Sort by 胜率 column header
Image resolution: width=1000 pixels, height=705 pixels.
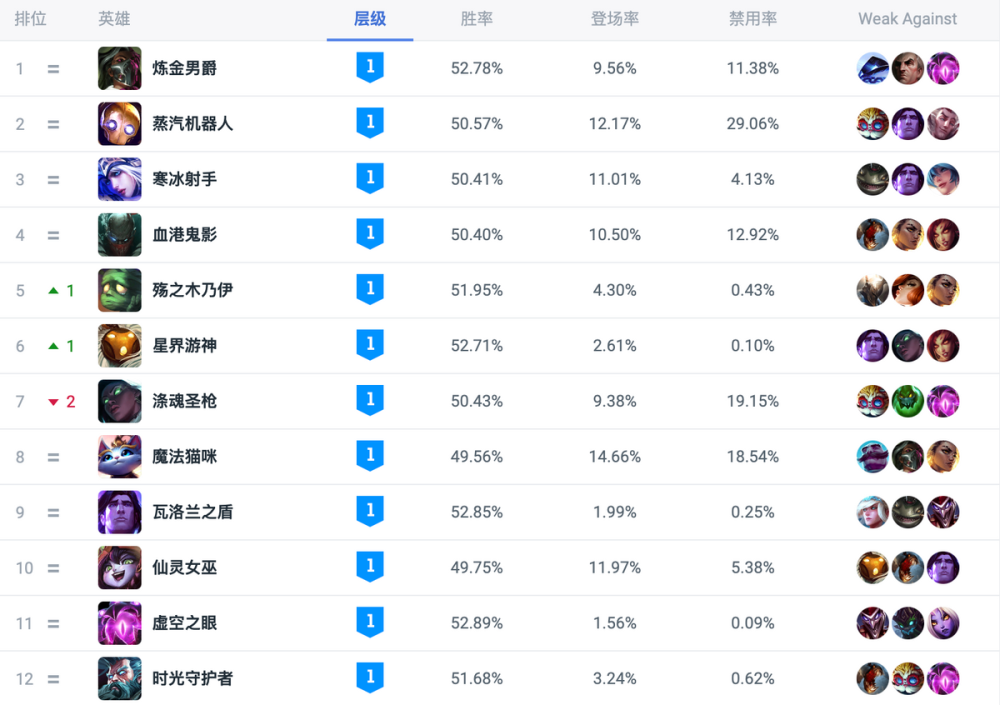point(477,19)
